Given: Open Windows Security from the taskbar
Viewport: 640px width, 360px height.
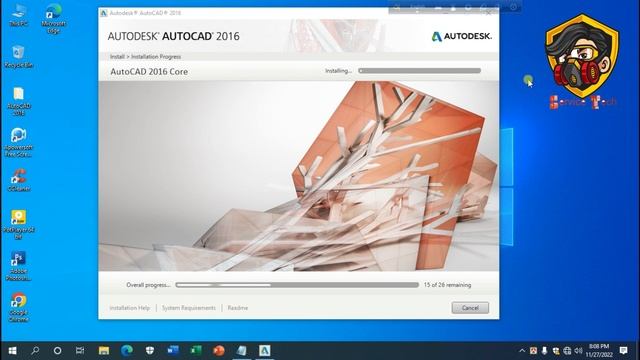Looking at the screenshot, I should (x=150, y=351).
